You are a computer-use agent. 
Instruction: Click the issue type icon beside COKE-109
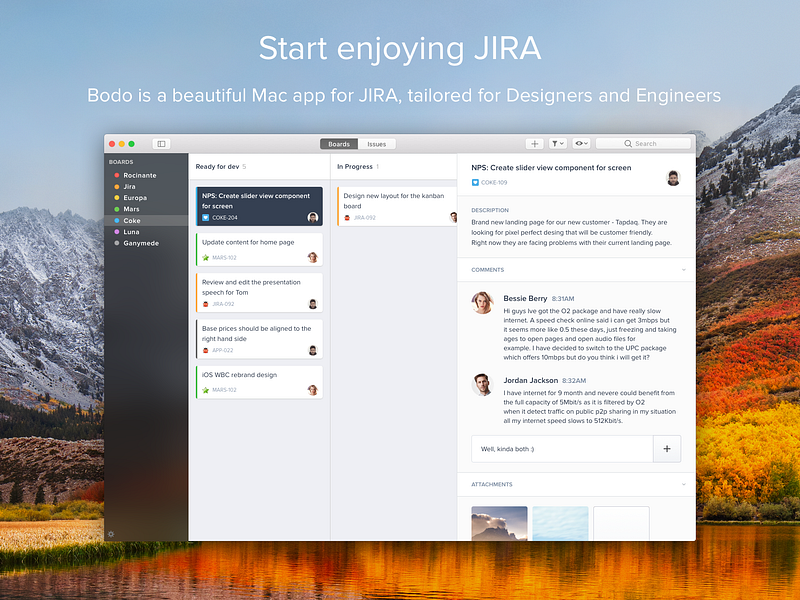475,182
